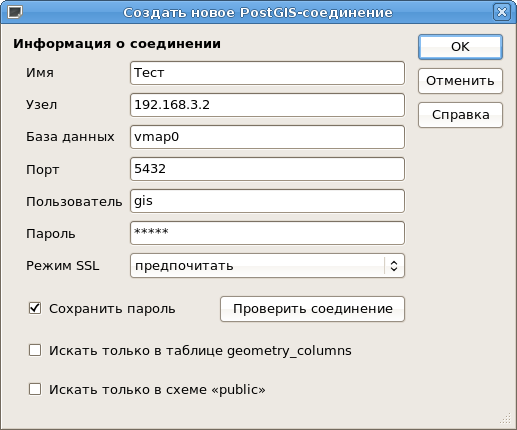Viewport: 517px width, 430px height.
Task: Click the Узел label
Action: point(42,105)
